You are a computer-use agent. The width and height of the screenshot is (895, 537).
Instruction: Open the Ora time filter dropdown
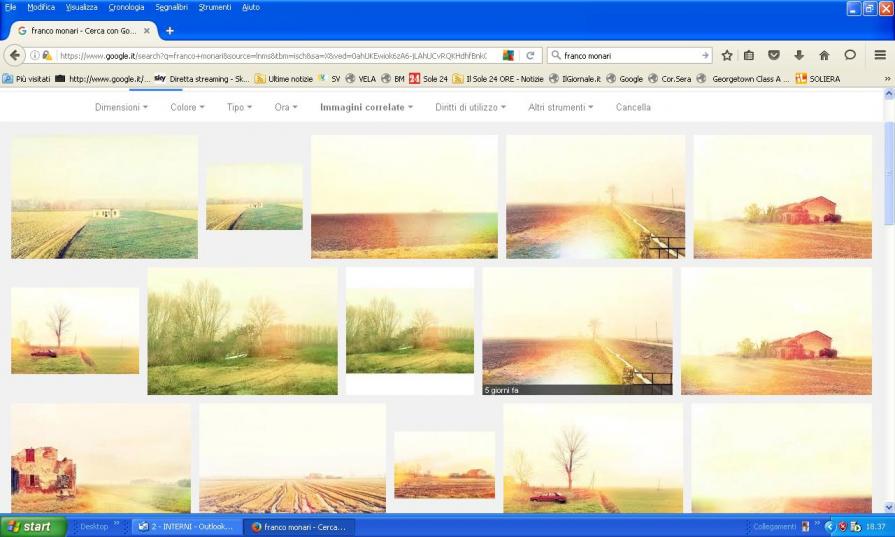pyautogui.click(x=288, y=107)
